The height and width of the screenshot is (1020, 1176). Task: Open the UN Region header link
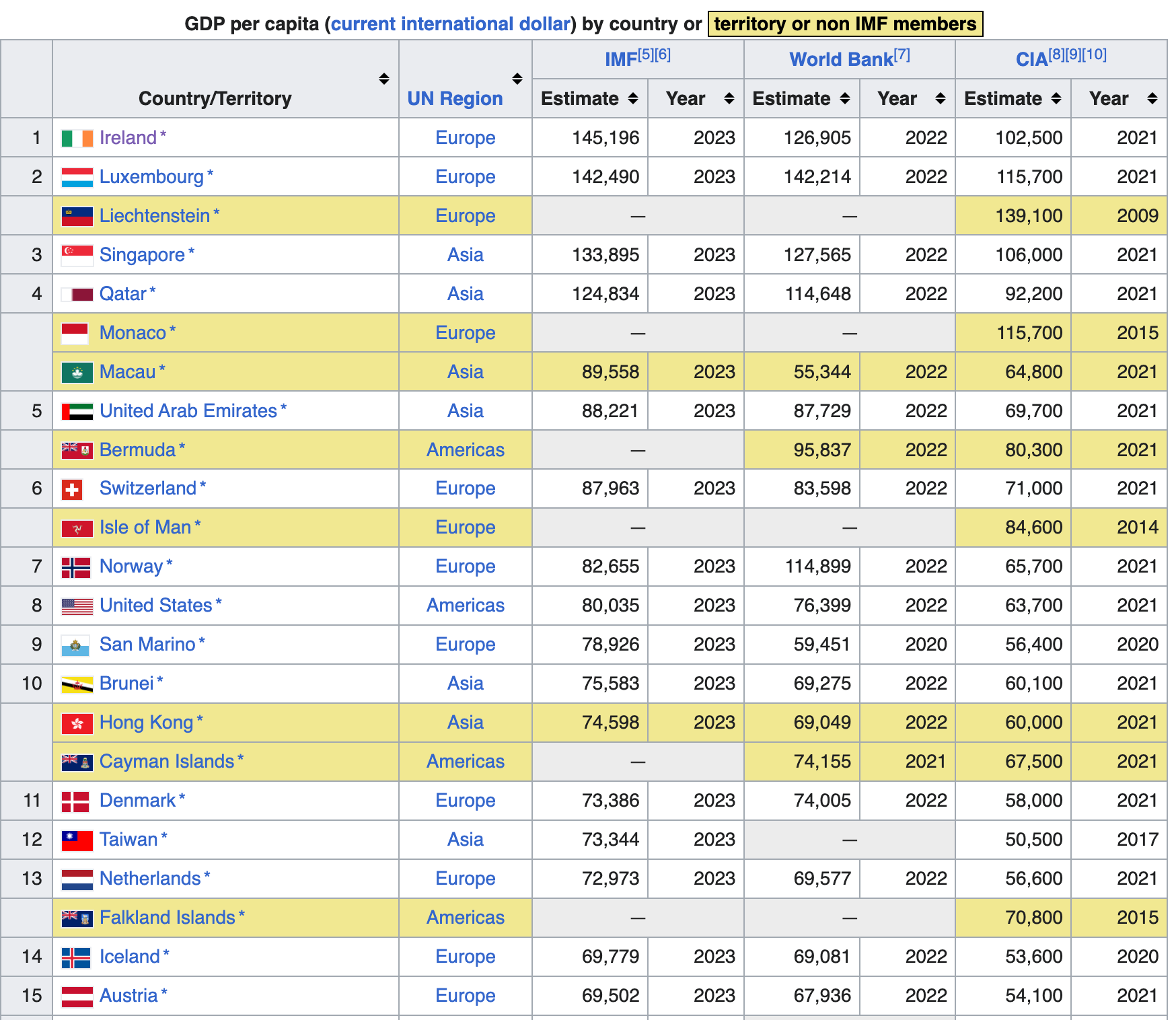(x=455, y=99)
